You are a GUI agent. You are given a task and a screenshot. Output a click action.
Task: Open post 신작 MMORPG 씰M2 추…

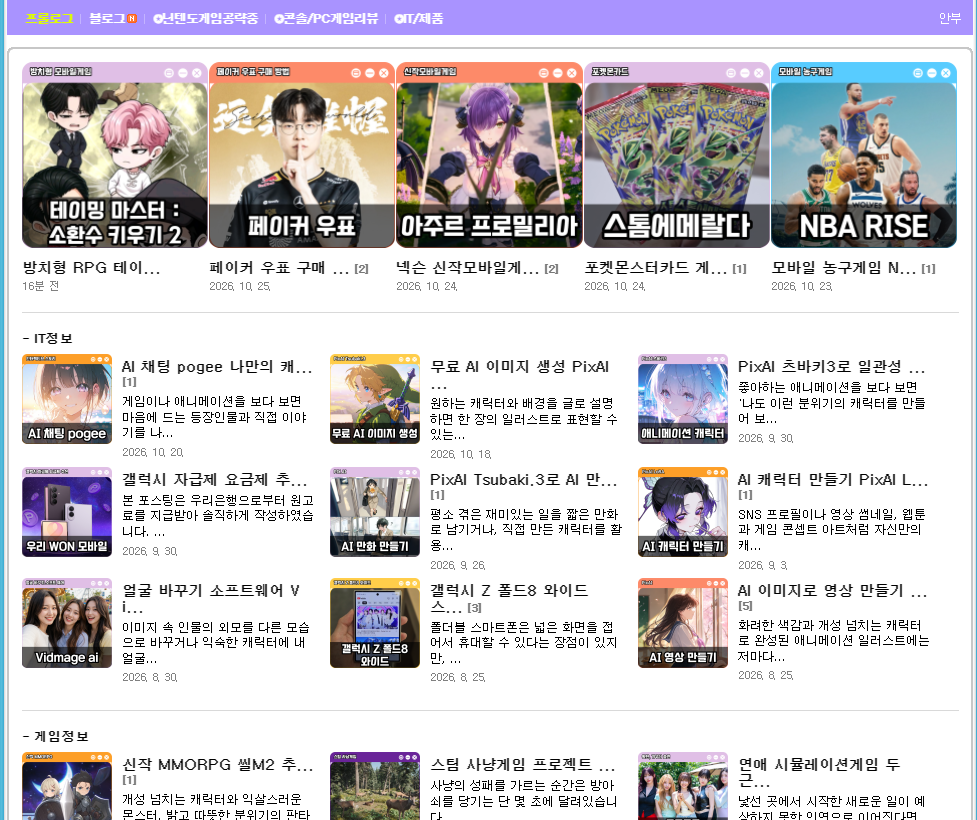tap(217, 764)
